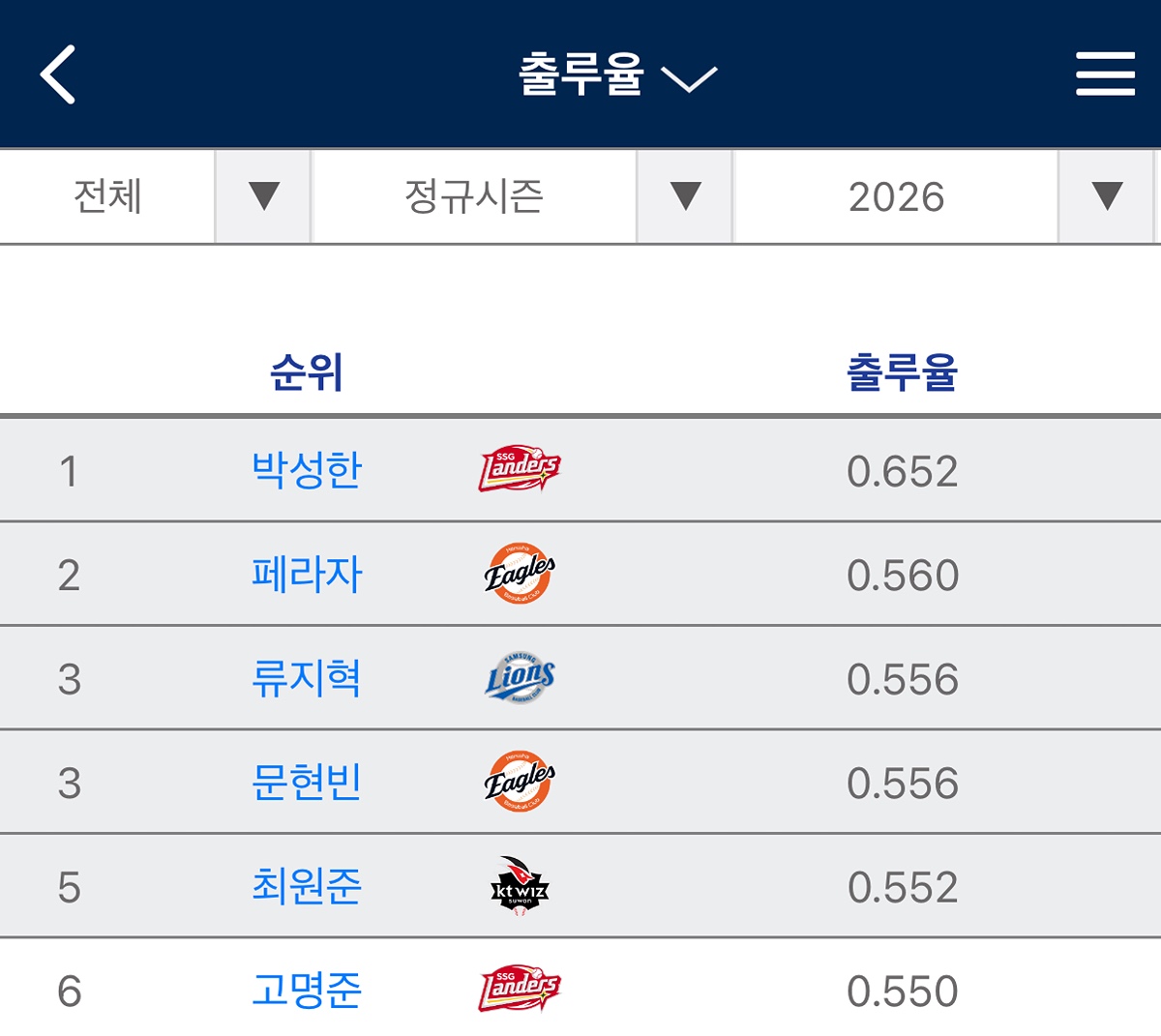Click kt wiz logo beside 최원준

[520, 886]
